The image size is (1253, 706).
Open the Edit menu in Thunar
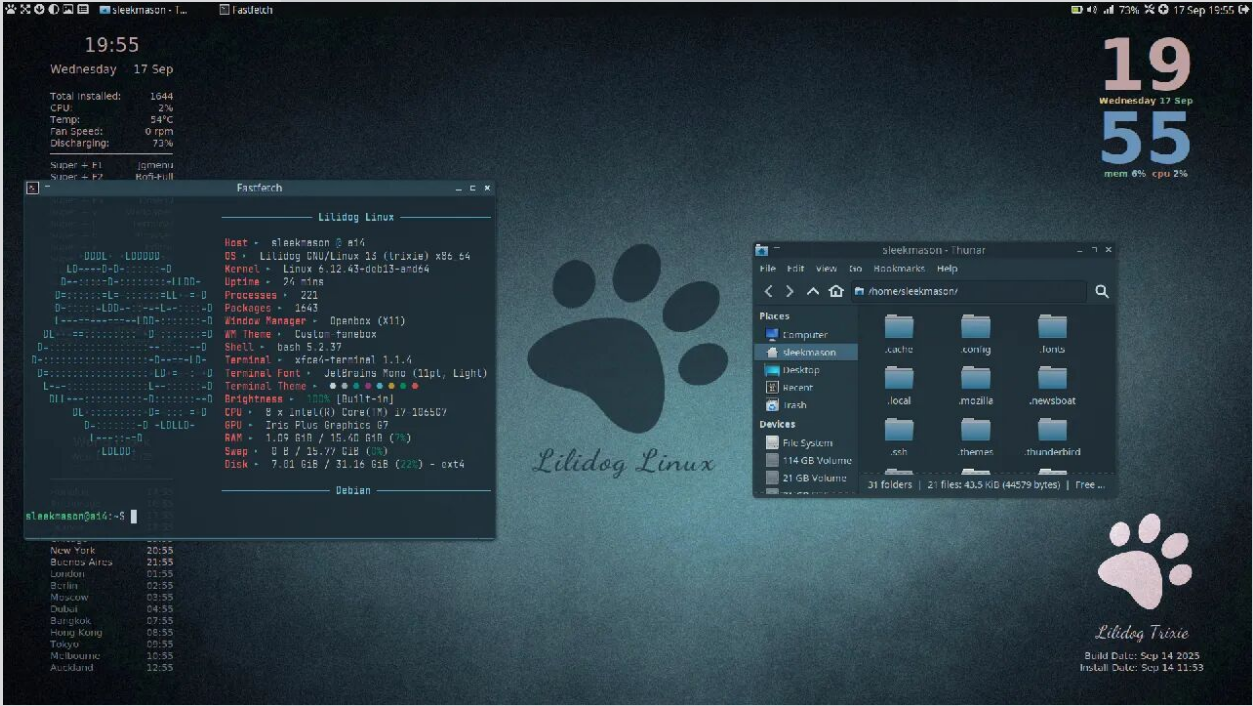pos(795,268)
